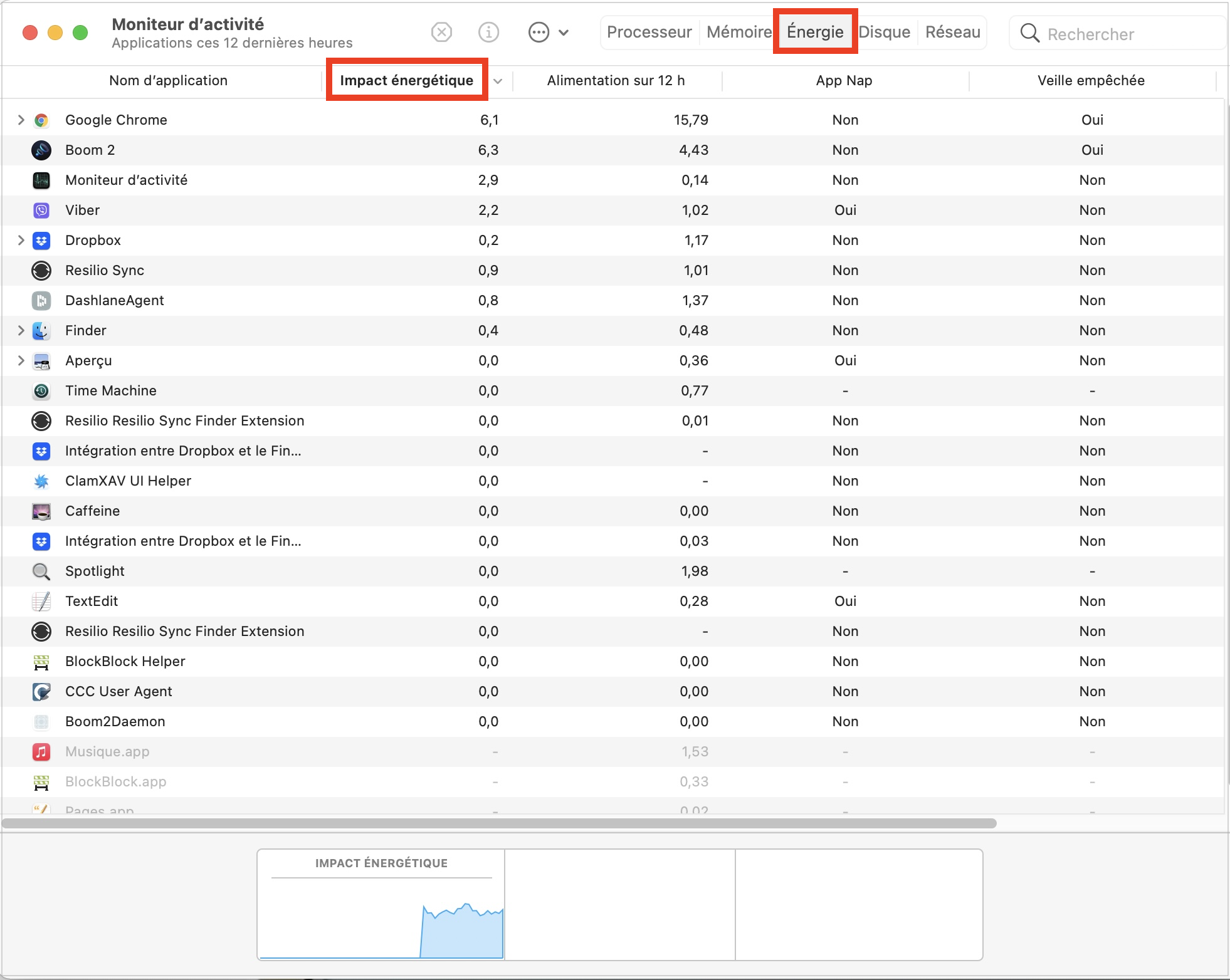This screenshot has width=1230, height=980.
Task: Select the TextEdit row name
Action: (92, 602)
